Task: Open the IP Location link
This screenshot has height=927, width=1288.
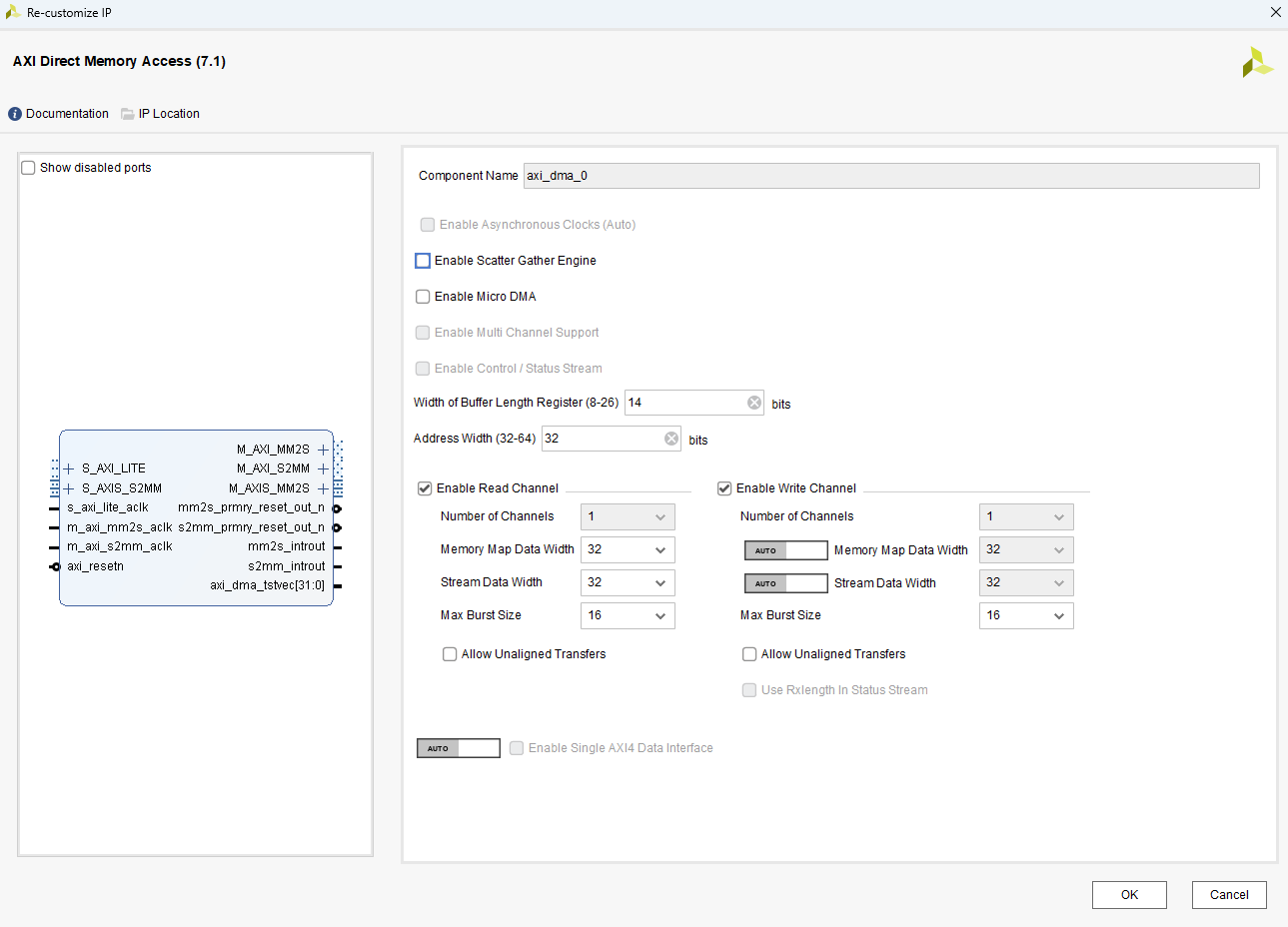Action: 169,114
